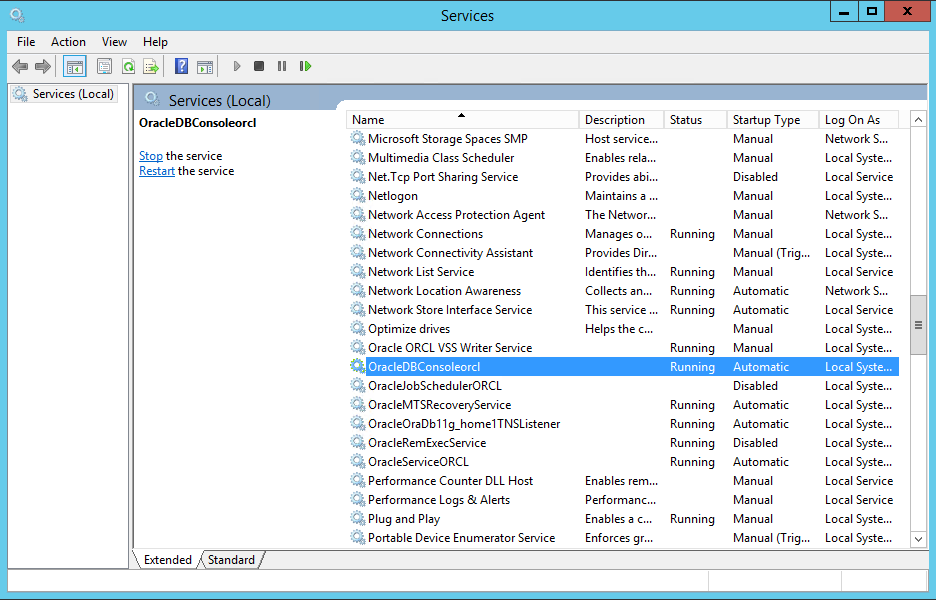Sort by the Log On As column
The height and width of the screenshot is (600, 936).
pos(858,119)
